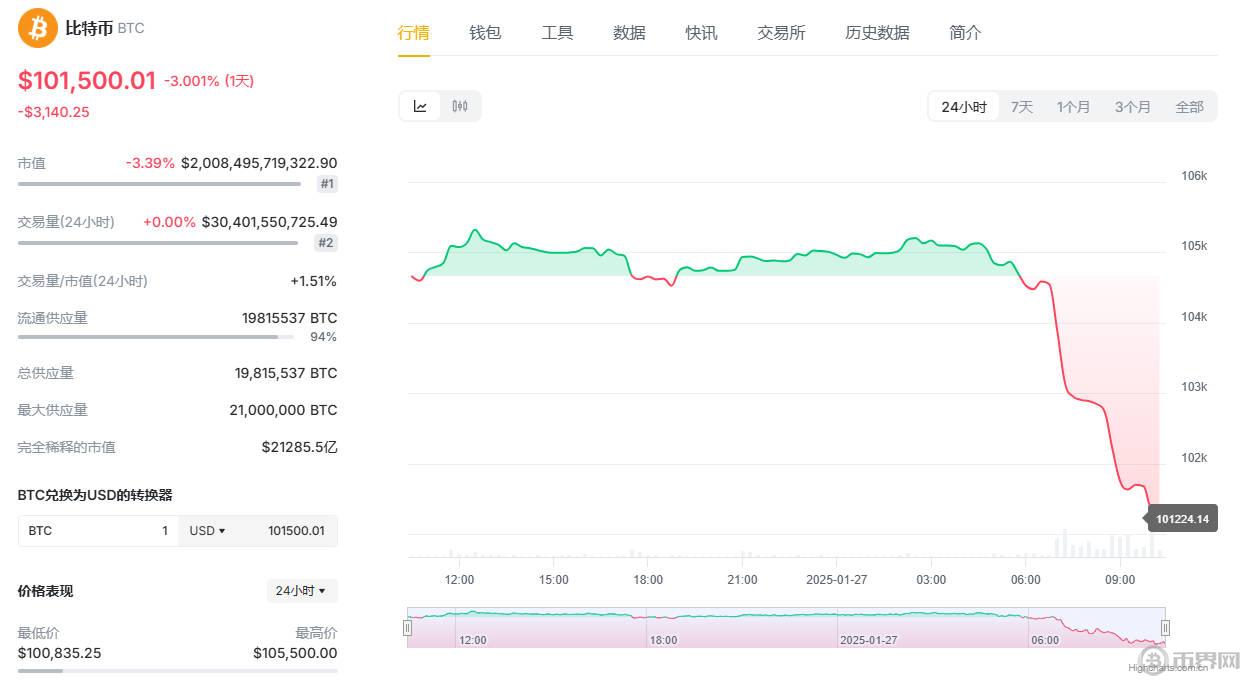Grab the left navigator range handle
Image resolution: width=1251 pixels, height=688 pixels.
[407, 628]
